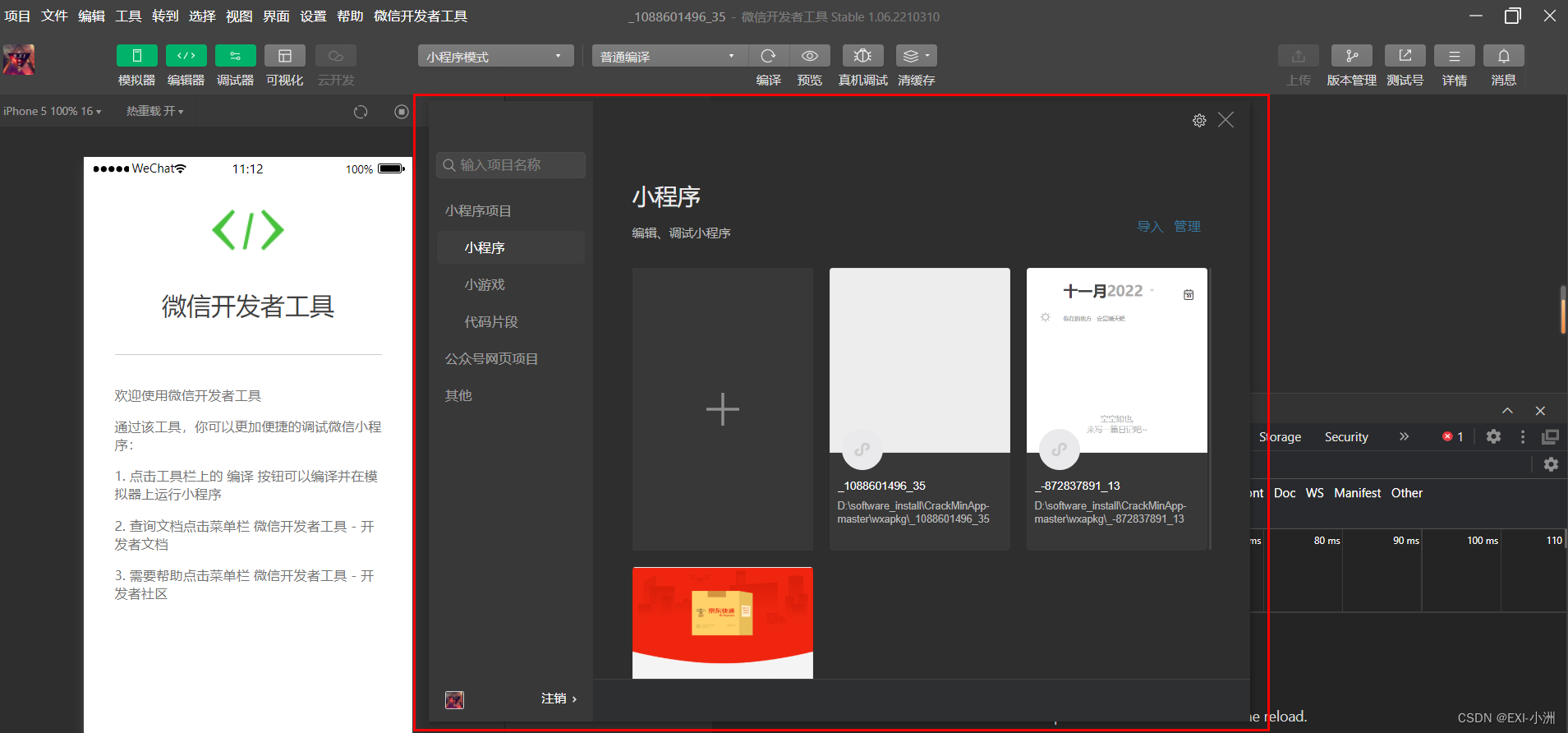Viewport: 1568px width, 733px height.
Task: Expand more devtools tabs chevron
Action: coord(1404,436)
